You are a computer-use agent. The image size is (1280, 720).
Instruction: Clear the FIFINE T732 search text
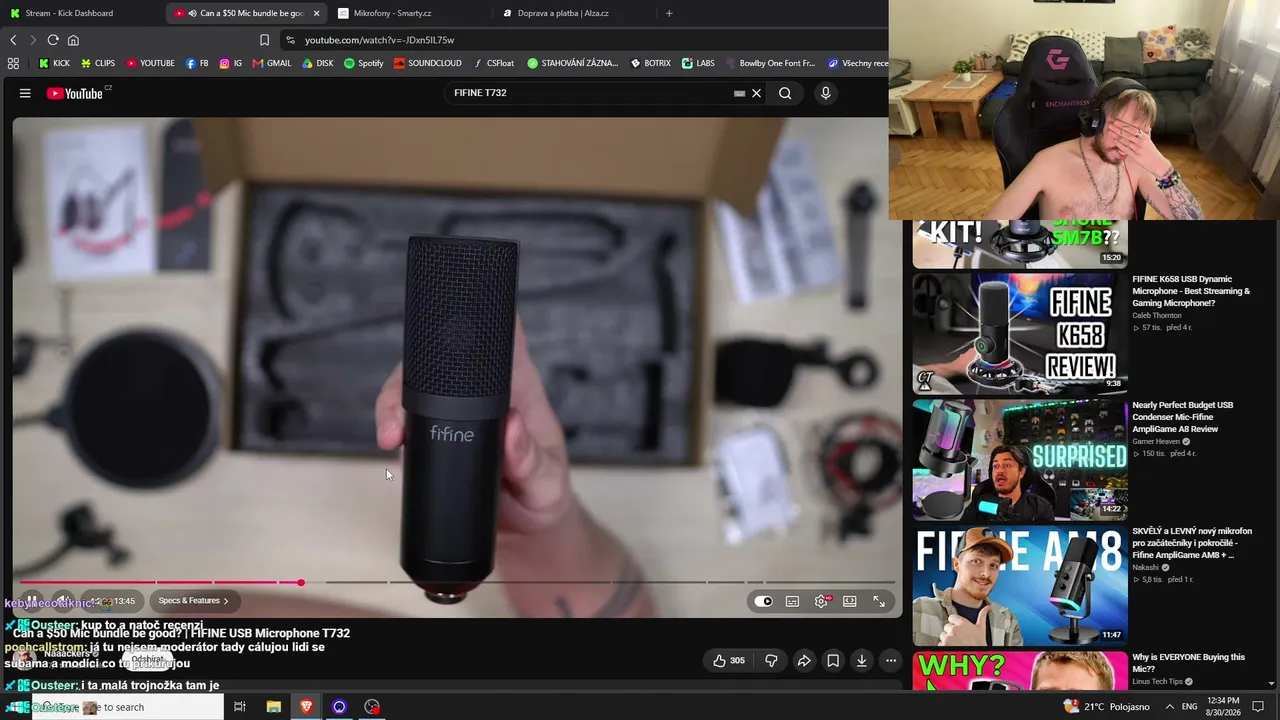[756, 93]
